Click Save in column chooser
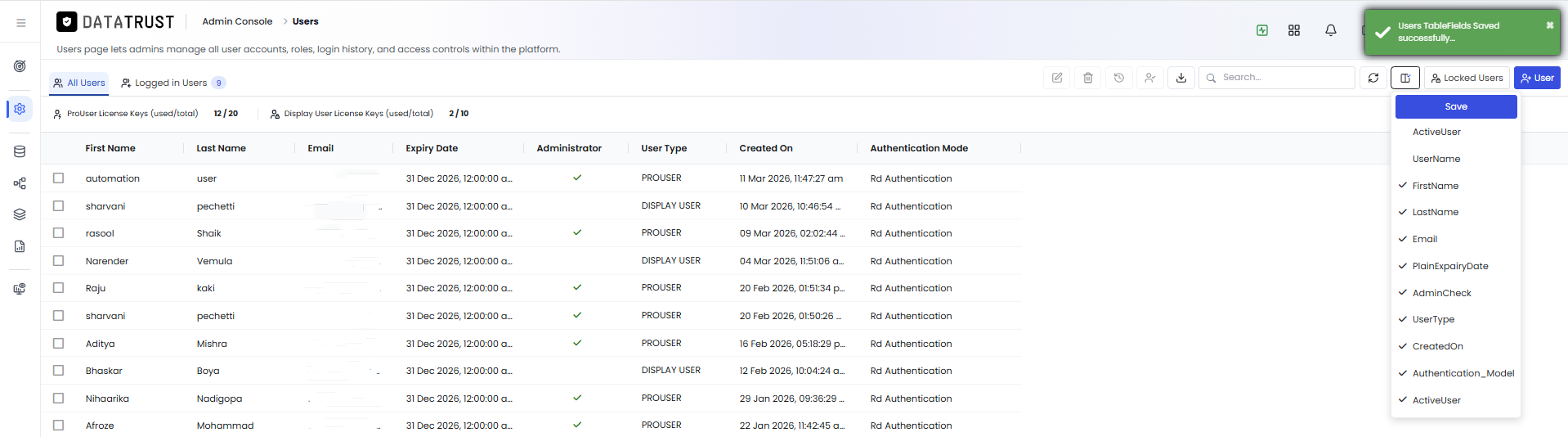This screenshot has width=1568, height=437. tap(1456, 106)
